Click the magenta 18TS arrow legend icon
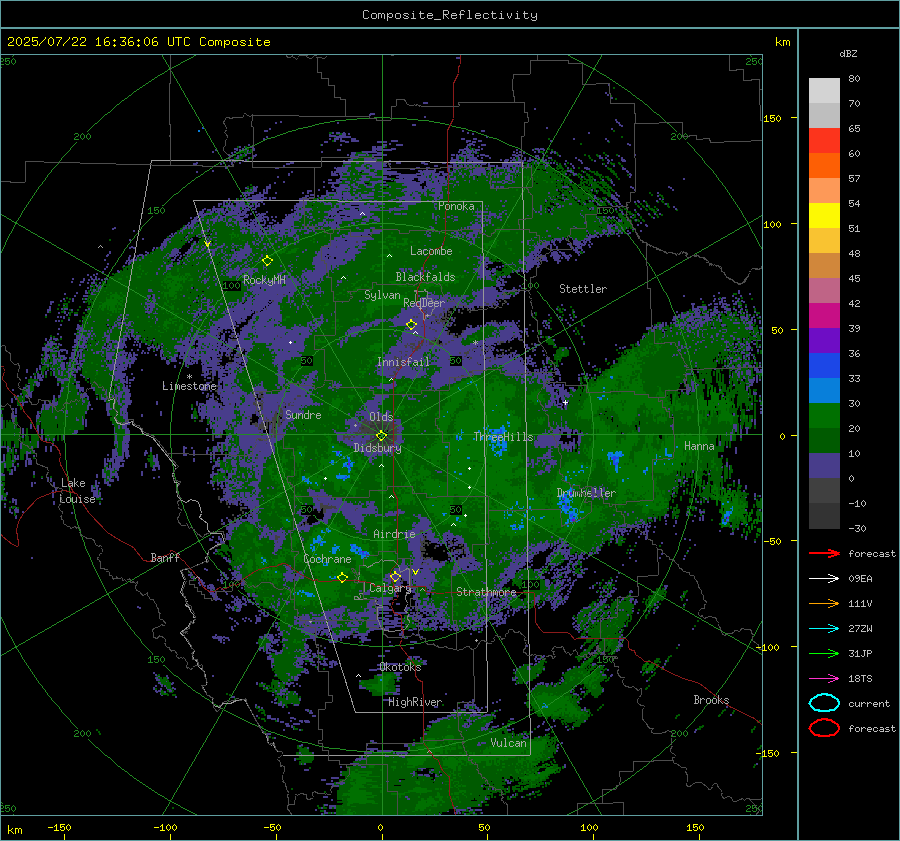Viewport: 900px width, 841px height. click(824, 679)
